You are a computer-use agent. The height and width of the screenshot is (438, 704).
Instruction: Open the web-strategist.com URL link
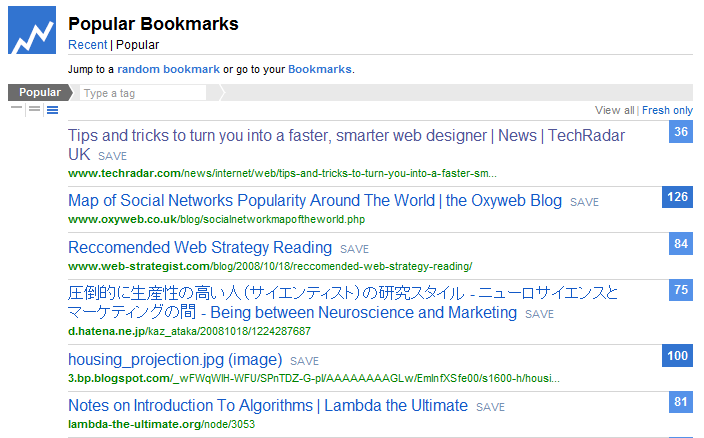(270, 267)
